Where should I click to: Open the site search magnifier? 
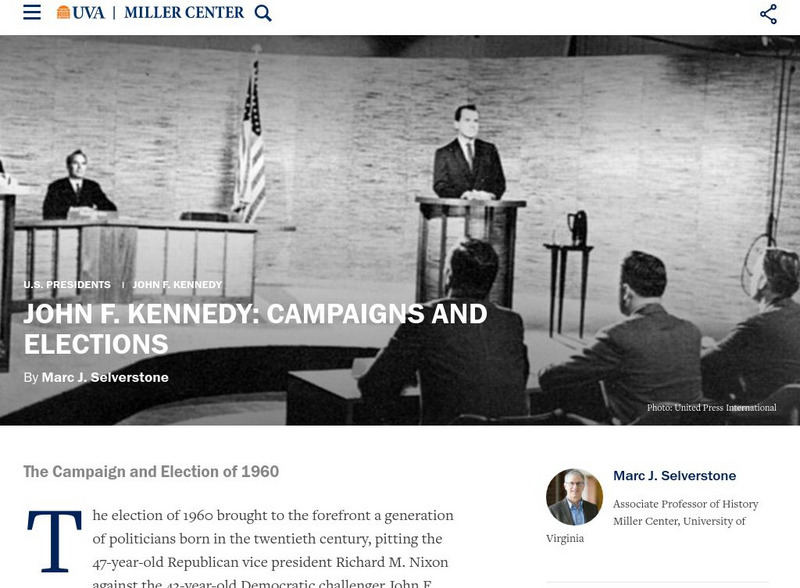click(x=263, y=13)
